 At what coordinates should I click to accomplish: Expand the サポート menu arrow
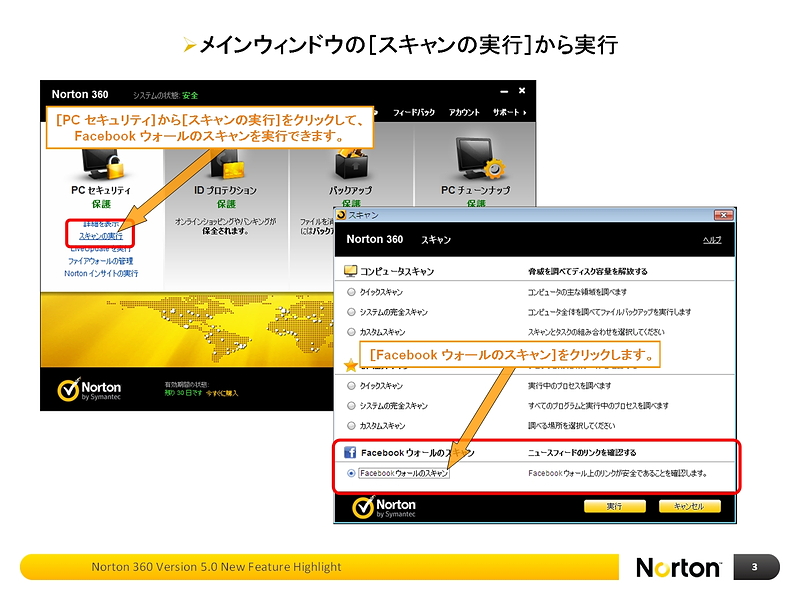[x=524, y=112]
